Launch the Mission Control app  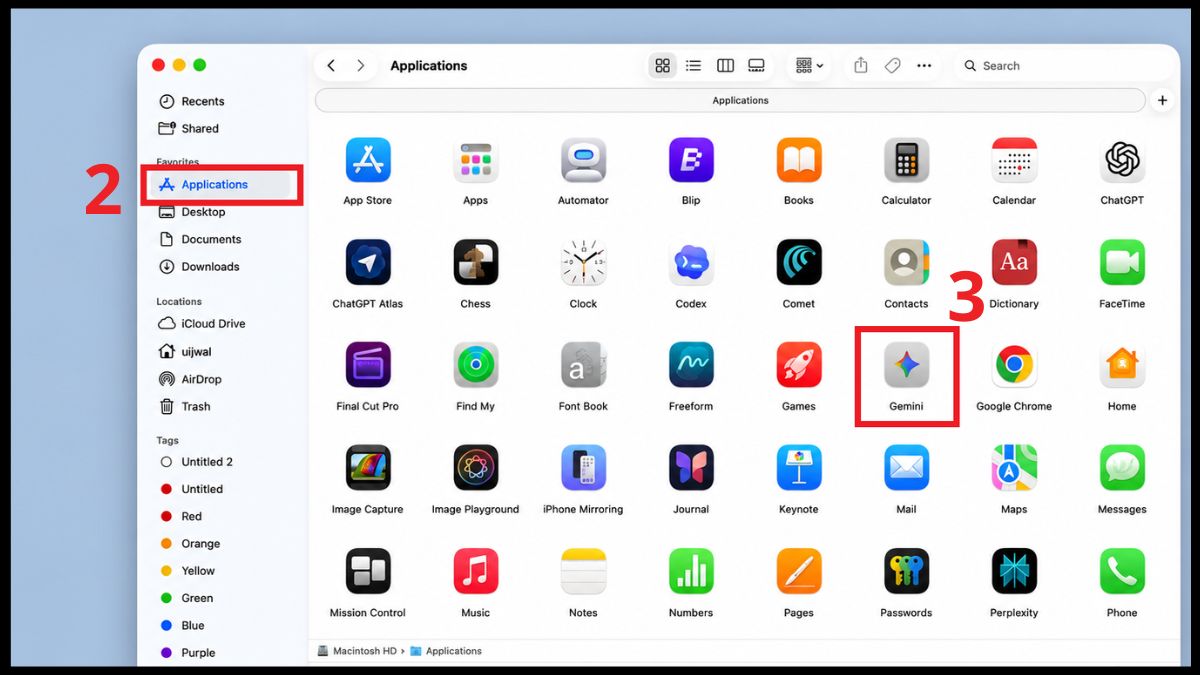pos(367,572)
